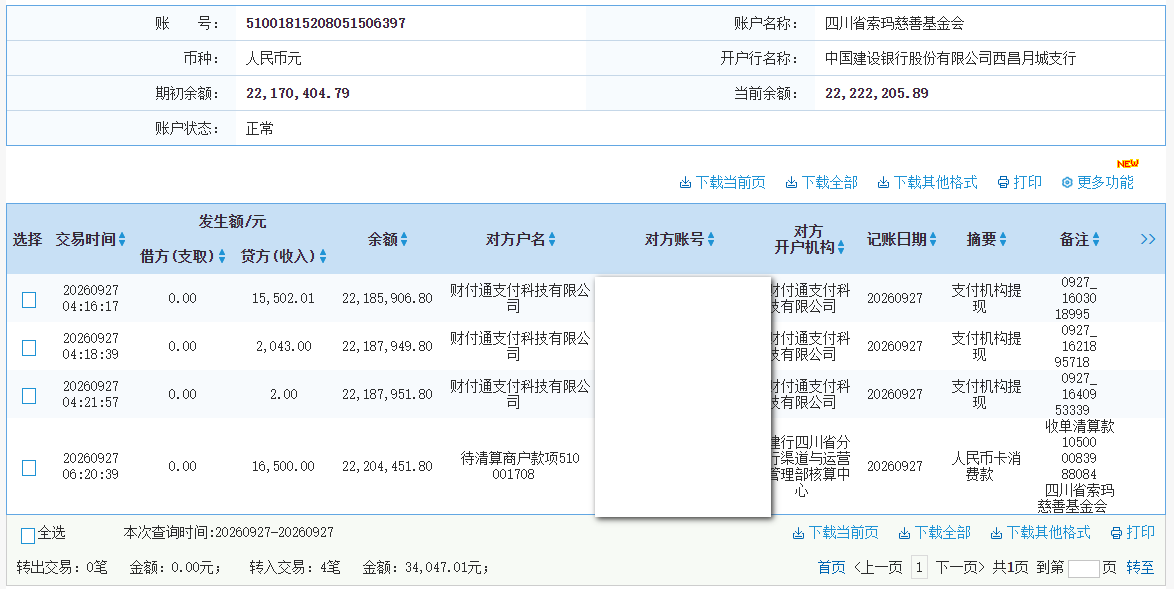Sort by counterparty bank (对方开户机构)
The width and height of the screenshot is (1174, 589).
[841, 247]
